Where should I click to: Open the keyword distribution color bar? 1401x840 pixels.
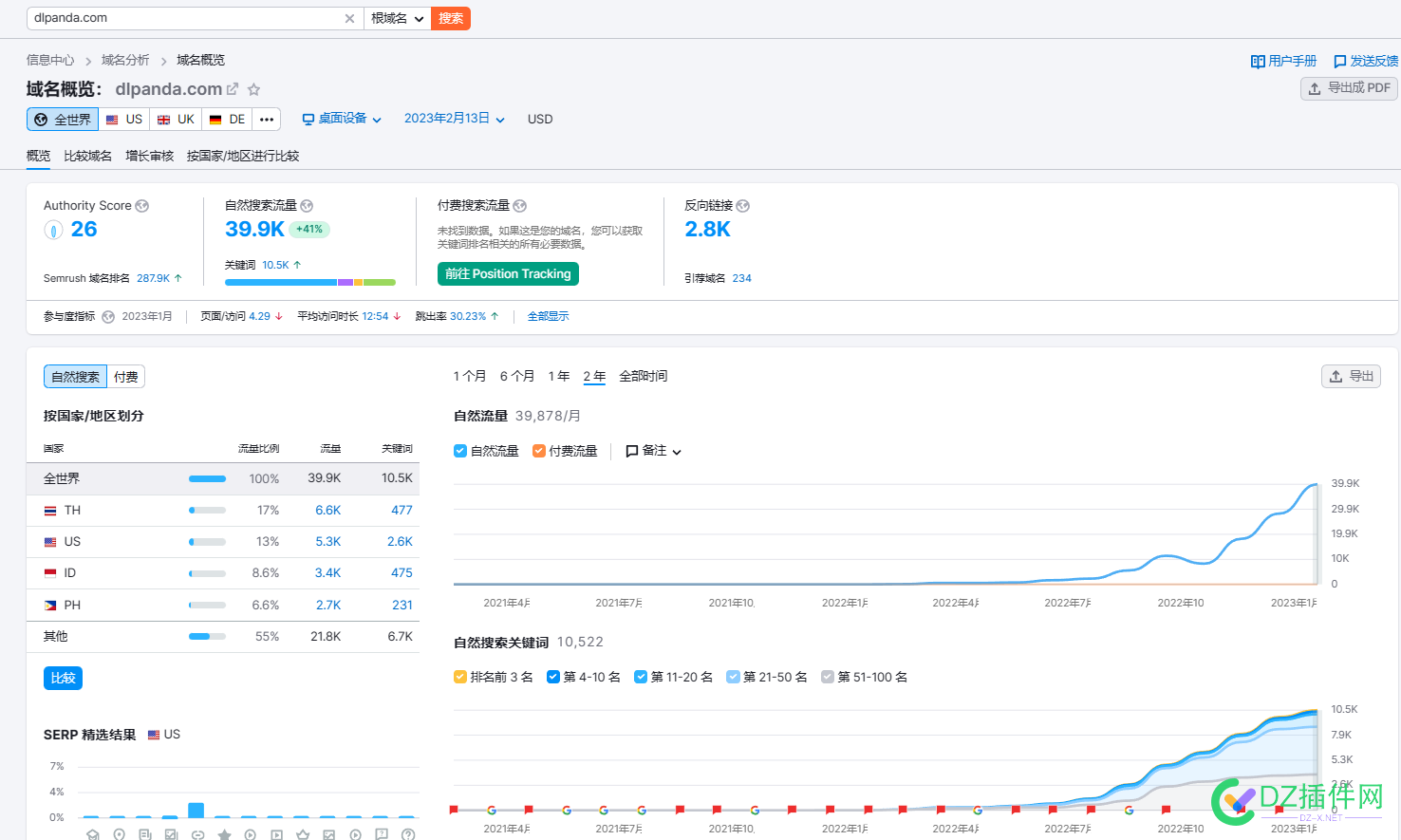pos(310,282)
